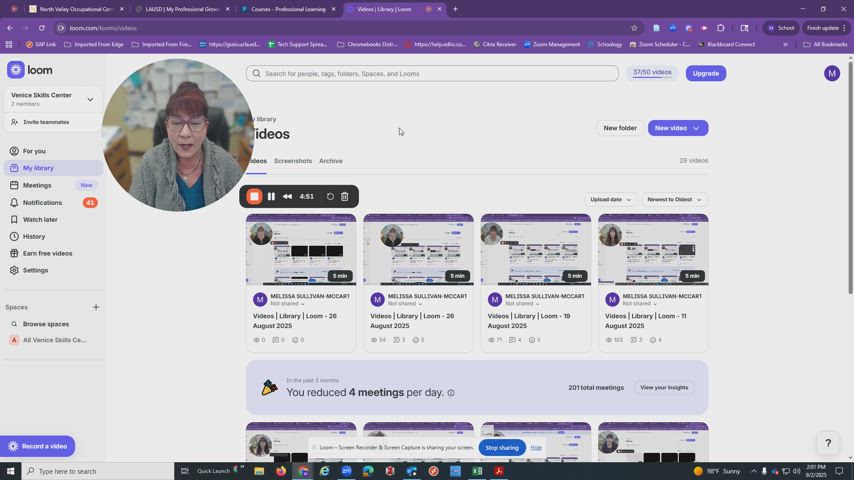Switch to Screenshots tab
The width and height of the screenshot is (854, 480).
tap(292, 161)
